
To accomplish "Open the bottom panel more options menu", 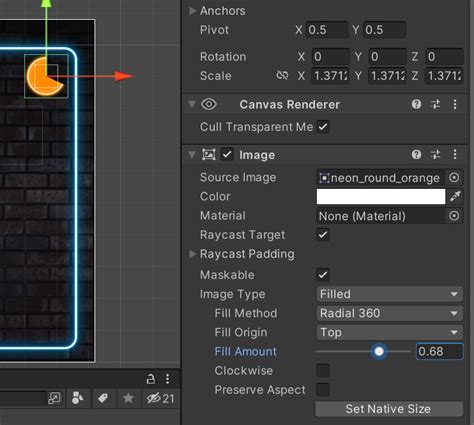I will click(x=167, y=379).
